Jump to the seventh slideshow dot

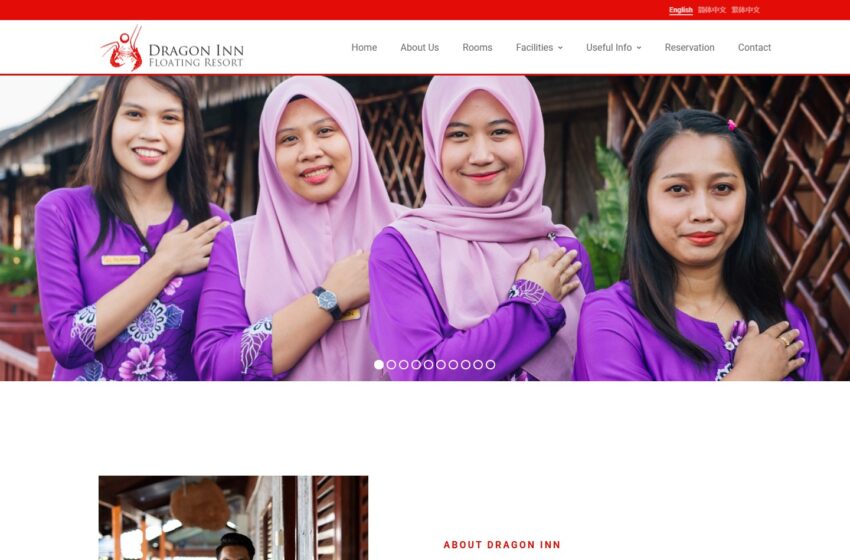[453, 365]
